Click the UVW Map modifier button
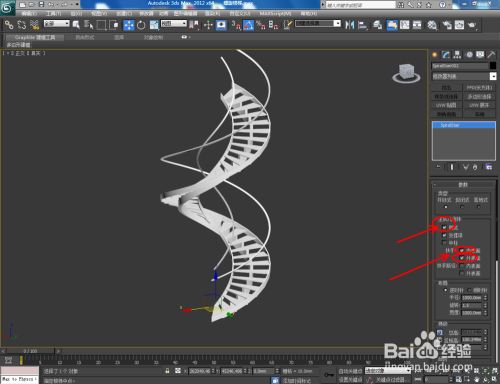 click(x=446, y=105)
